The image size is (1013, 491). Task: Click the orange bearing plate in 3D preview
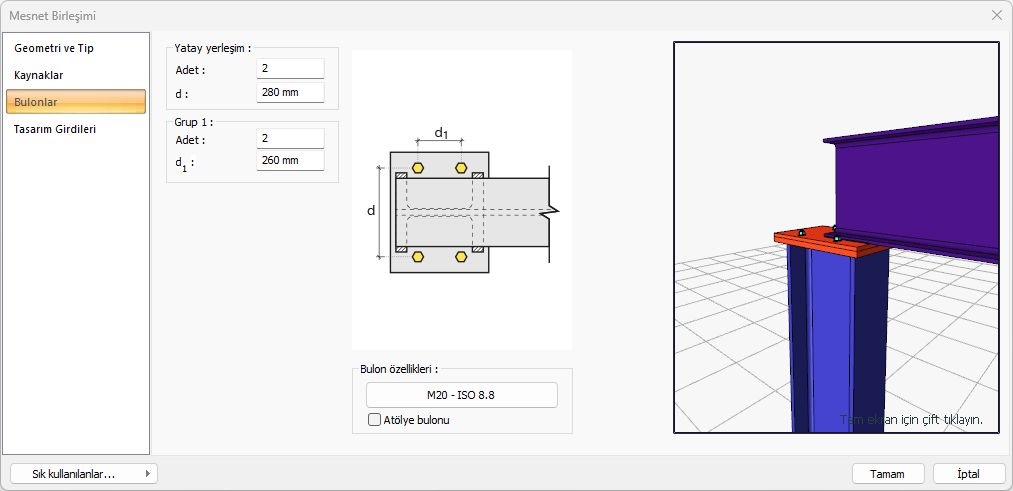point(805,240)
